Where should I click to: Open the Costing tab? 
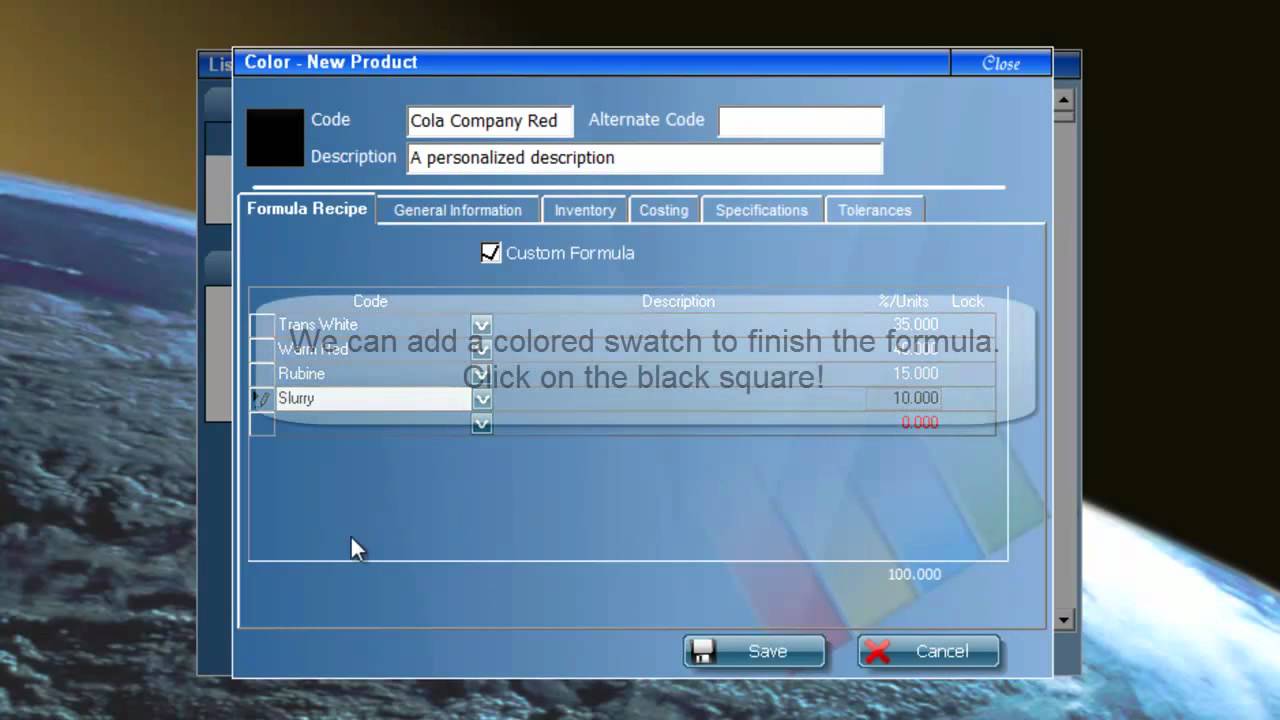click(664, 210)
